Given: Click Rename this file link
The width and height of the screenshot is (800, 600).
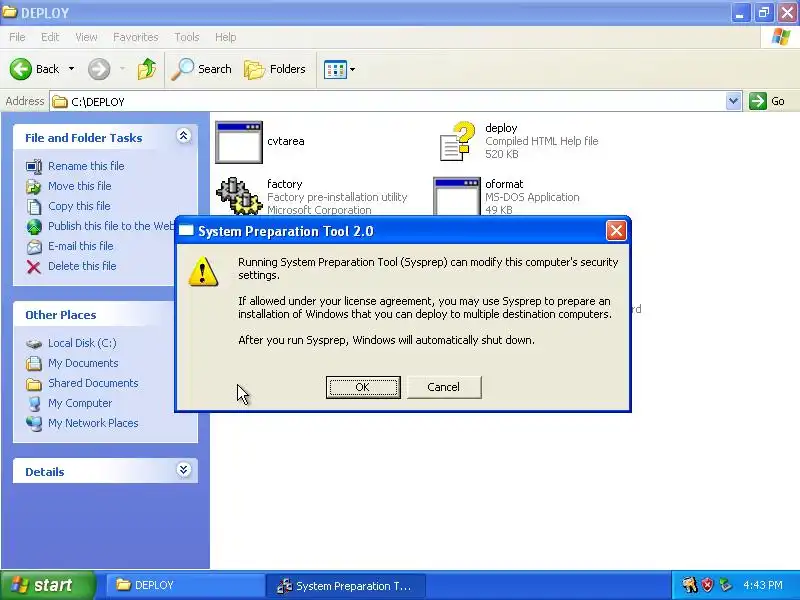Looking at the screenshot, I should pyautogui.click(x=86, y=166).
